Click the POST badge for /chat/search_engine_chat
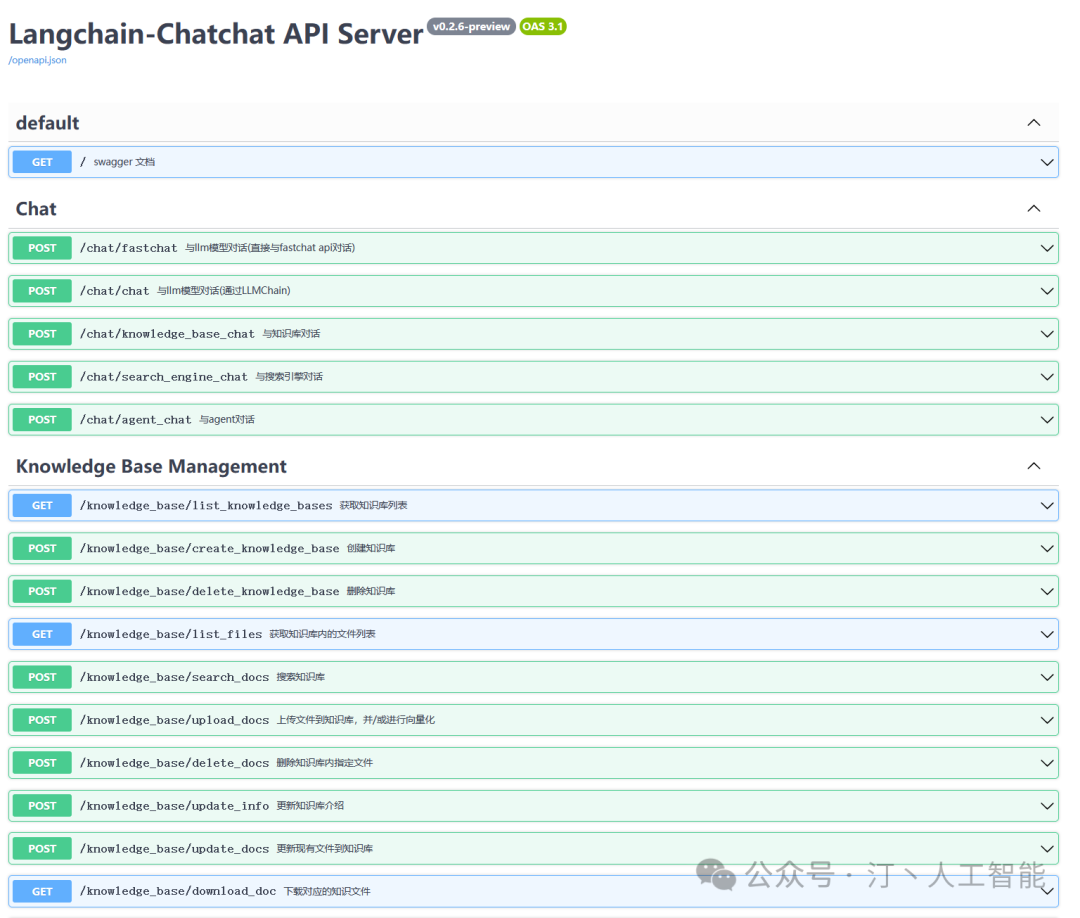The image size is (1080, 918). point(42,377)
